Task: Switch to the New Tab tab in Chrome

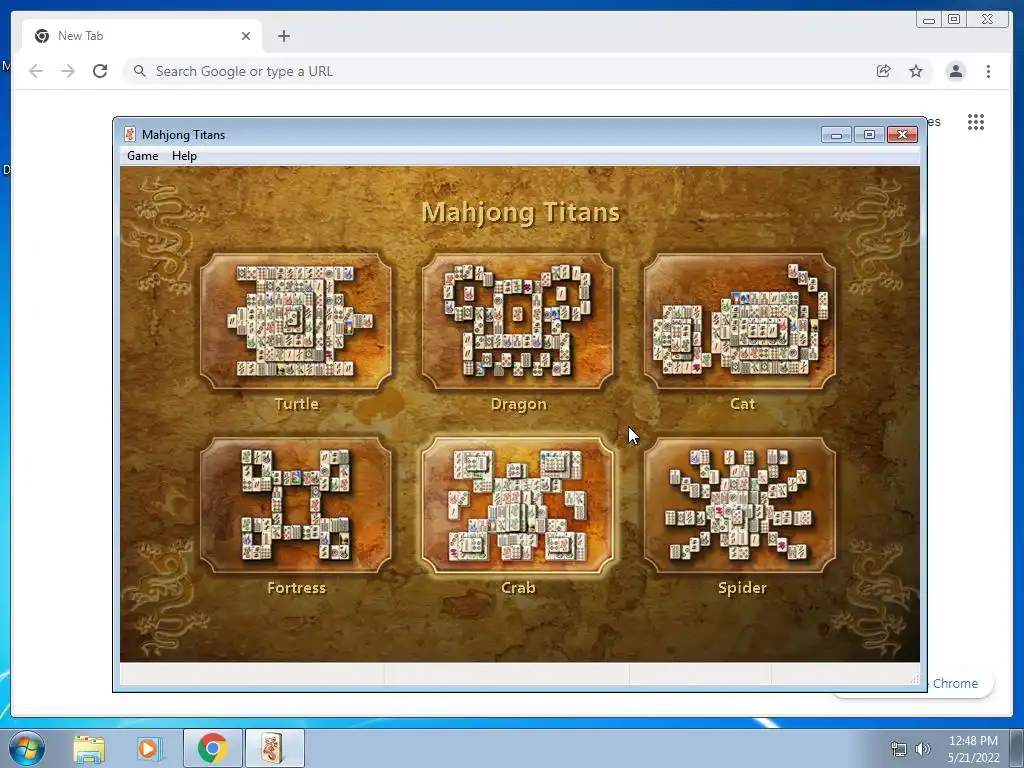Action: coord(142,36)
